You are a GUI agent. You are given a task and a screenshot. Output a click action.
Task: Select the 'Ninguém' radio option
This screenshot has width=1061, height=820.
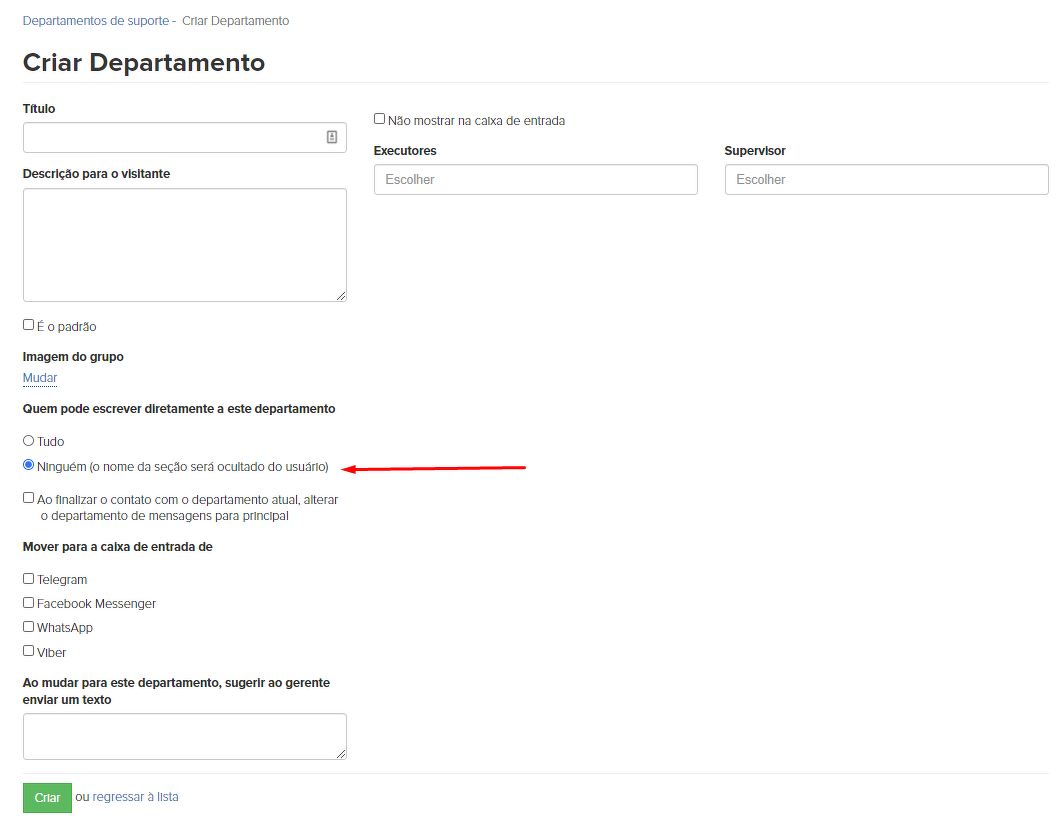pyautogui.click(x=29, y=465)
